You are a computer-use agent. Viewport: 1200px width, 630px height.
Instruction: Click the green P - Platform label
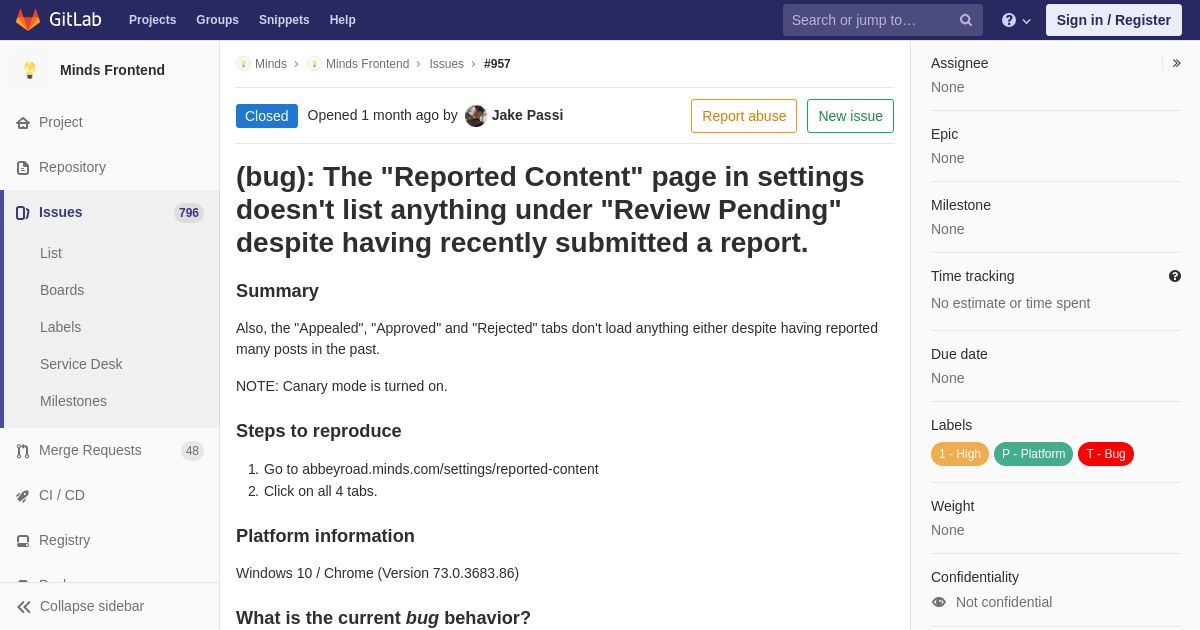click(x=1033, y=454)
